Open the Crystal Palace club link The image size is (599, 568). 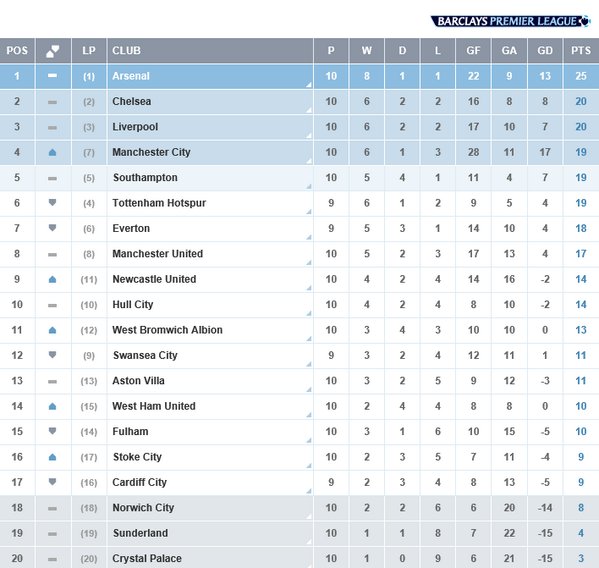(x=147, y=558)
